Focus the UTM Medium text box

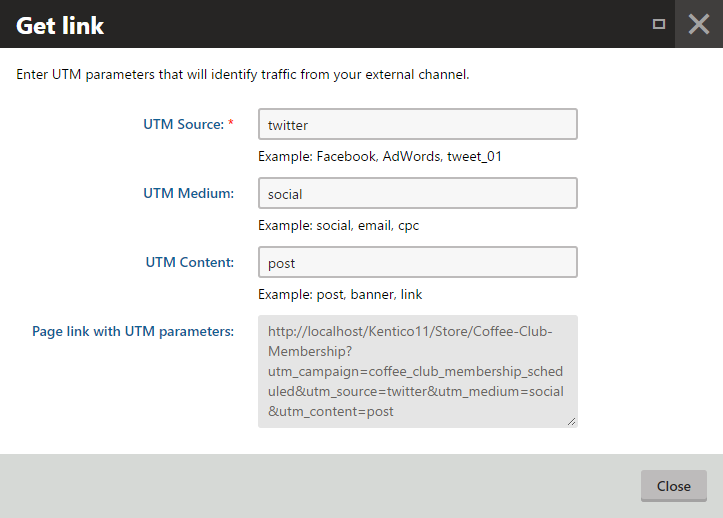417,194
